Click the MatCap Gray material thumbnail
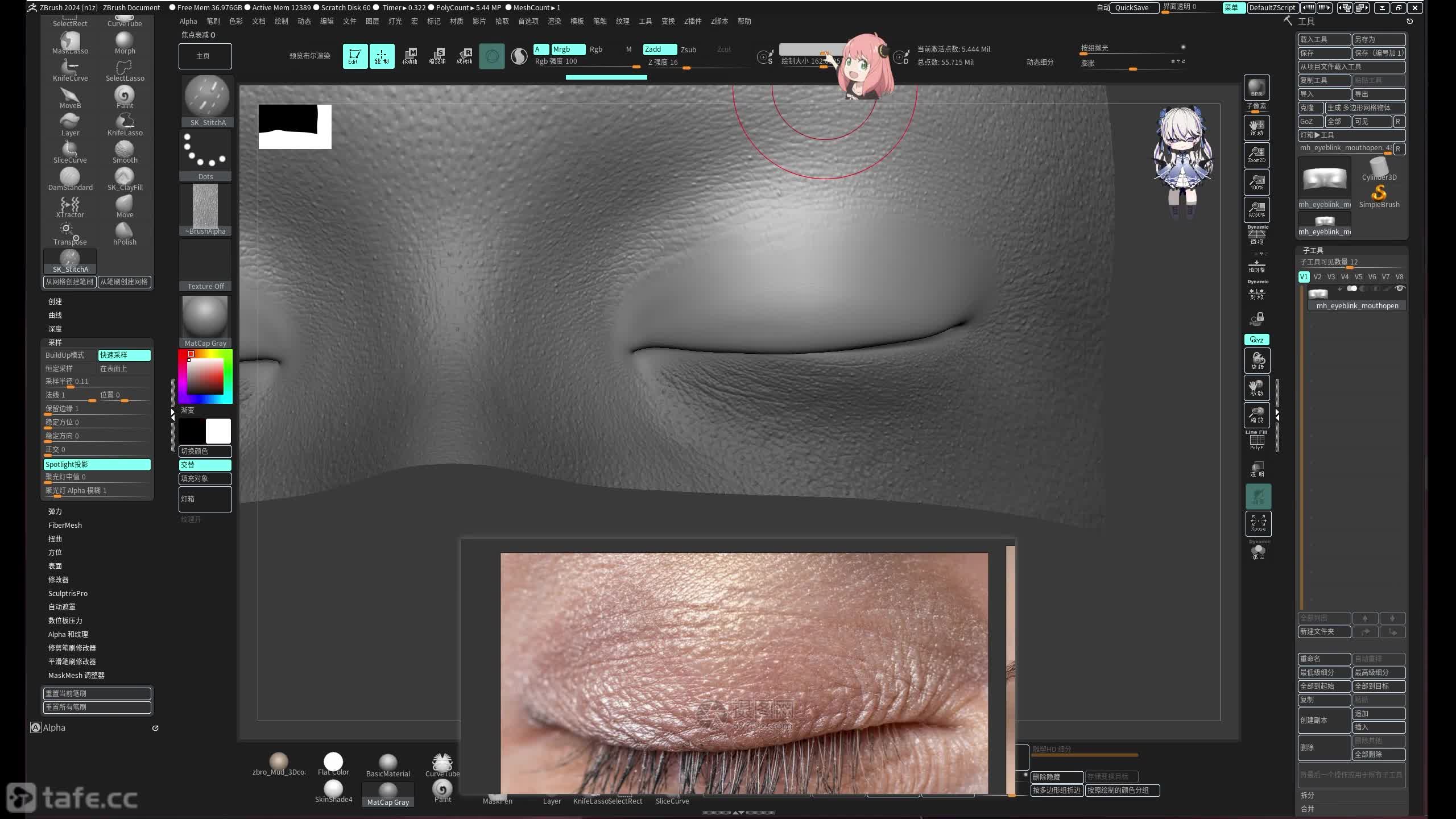This screenshot has height=819, width=1456. coord(205,321)
